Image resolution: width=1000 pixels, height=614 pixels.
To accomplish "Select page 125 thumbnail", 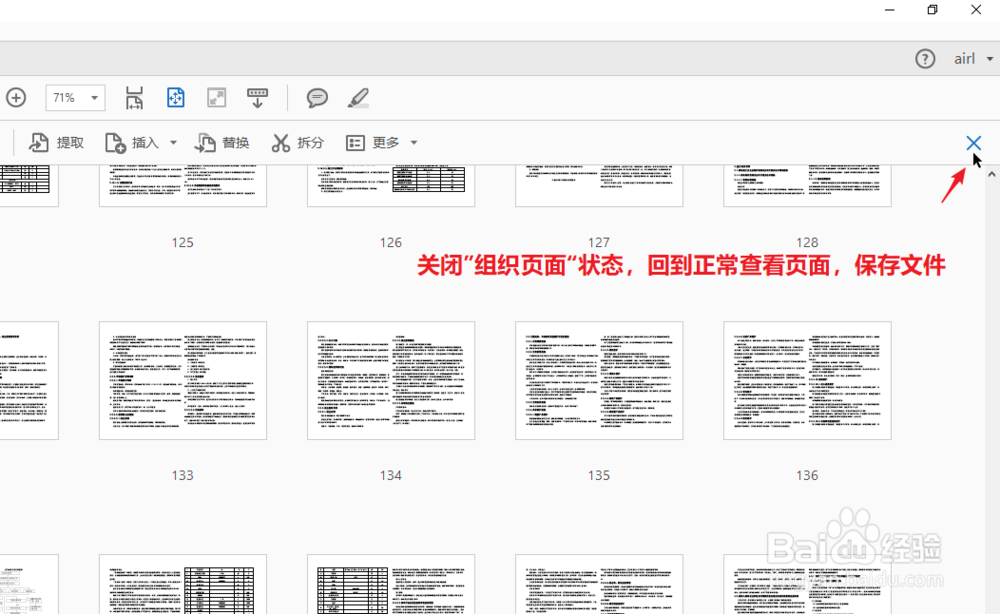I will pyautogui.click(x=182, y=186).
